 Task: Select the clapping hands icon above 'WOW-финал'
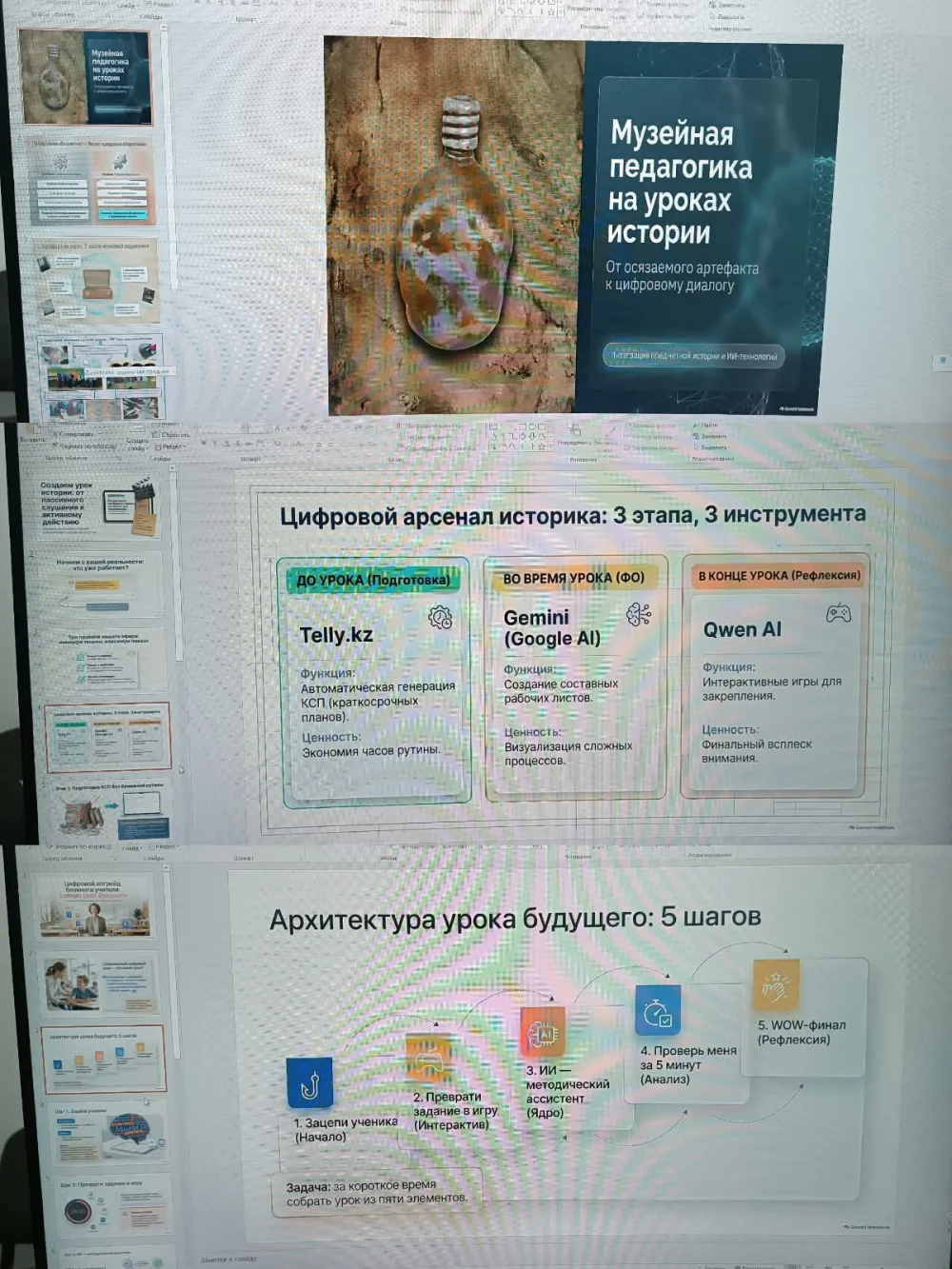click(776, 985)
